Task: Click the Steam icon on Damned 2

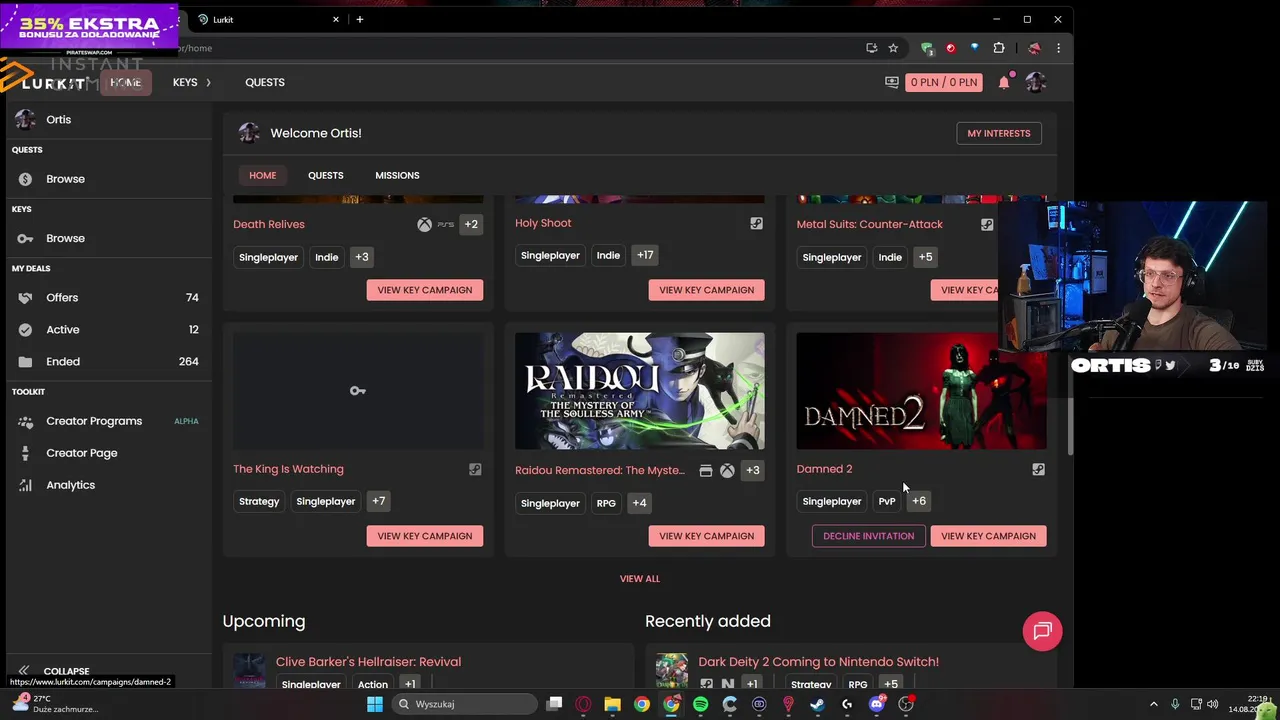Action: coord(1038,469)
